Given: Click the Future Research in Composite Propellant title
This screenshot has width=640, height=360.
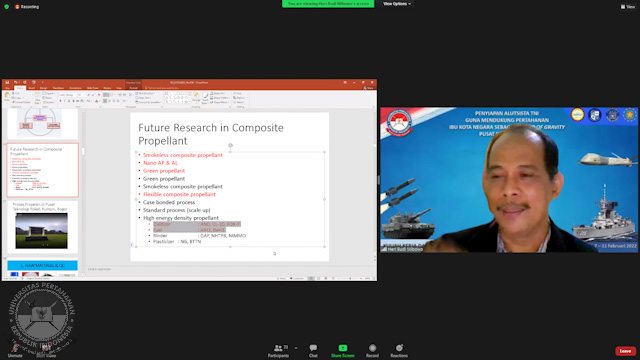Looking at the screenshot, I should point(211,134).
